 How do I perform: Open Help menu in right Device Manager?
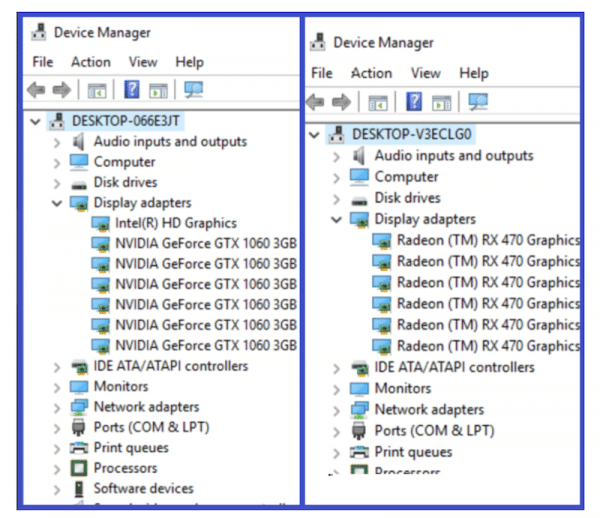(474, 73)
